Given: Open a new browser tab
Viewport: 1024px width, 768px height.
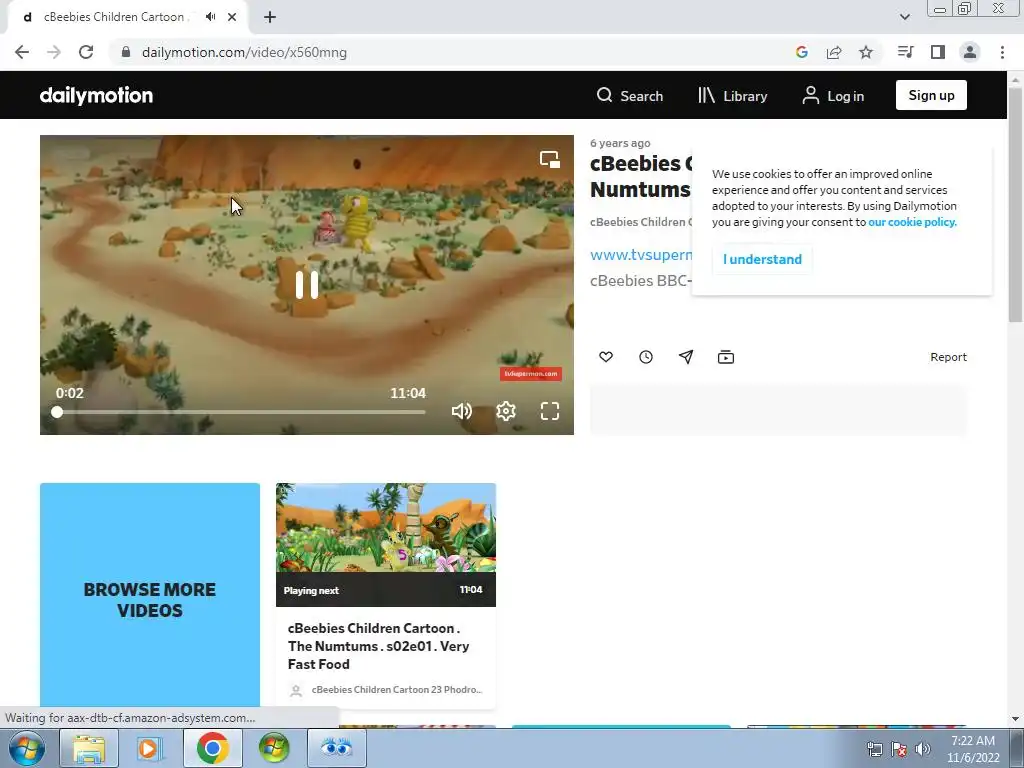Looking at the screenshot, I should (x=270, y=17).
